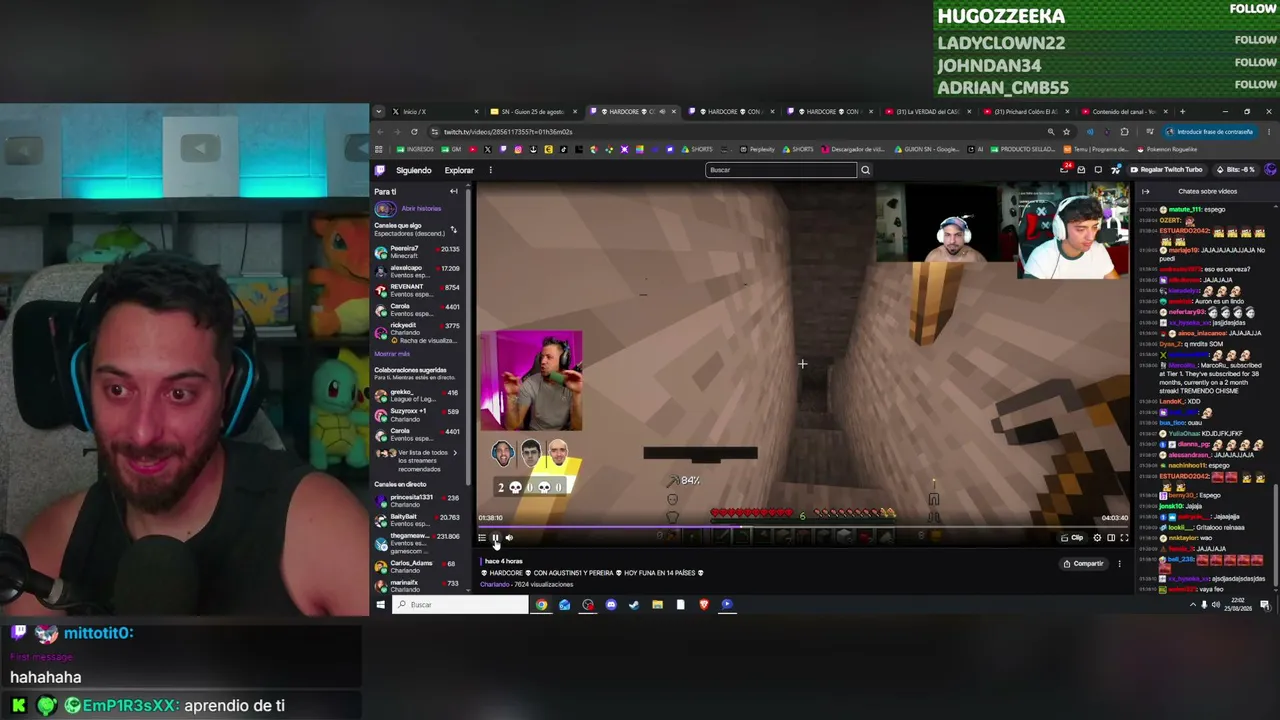The width and height of the screenshot is (1280, 720).
Task: Open the player settings gear
Action: tap(1097, 538)
